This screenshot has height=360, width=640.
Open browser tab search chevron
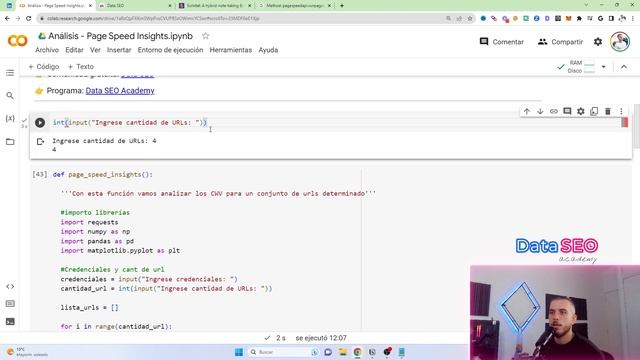(586, 5)
